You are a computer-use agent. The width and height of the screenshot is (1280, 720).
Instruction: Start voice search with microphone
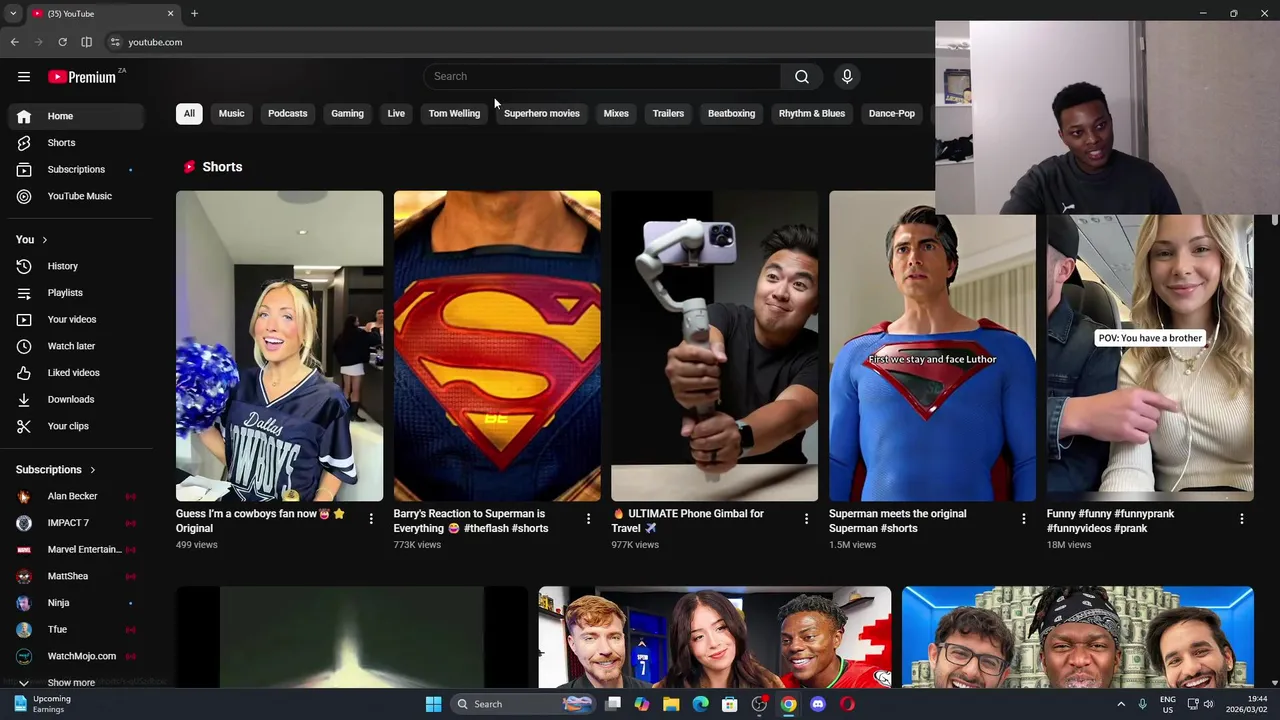coord(847,77)
